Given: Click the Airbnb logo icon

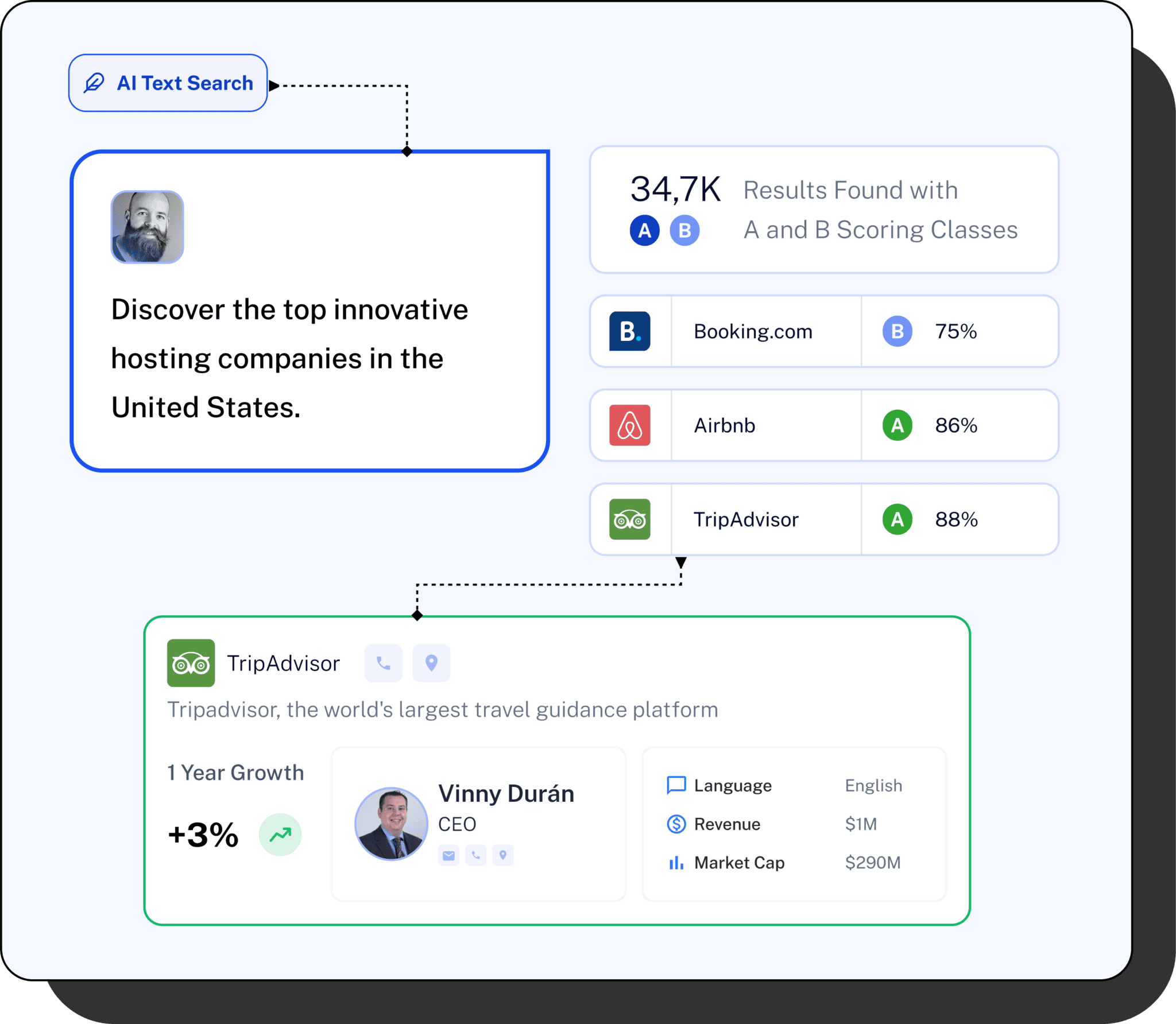Looking at the screenshot, I should [x=630, y=425].
